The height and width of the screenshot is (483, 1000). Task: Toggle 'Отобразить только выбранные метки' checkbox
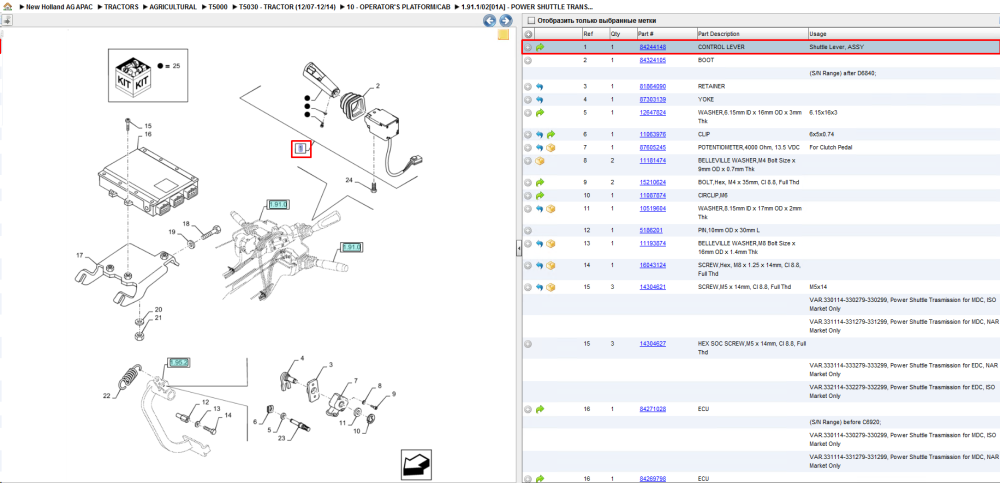click(531, 20)
